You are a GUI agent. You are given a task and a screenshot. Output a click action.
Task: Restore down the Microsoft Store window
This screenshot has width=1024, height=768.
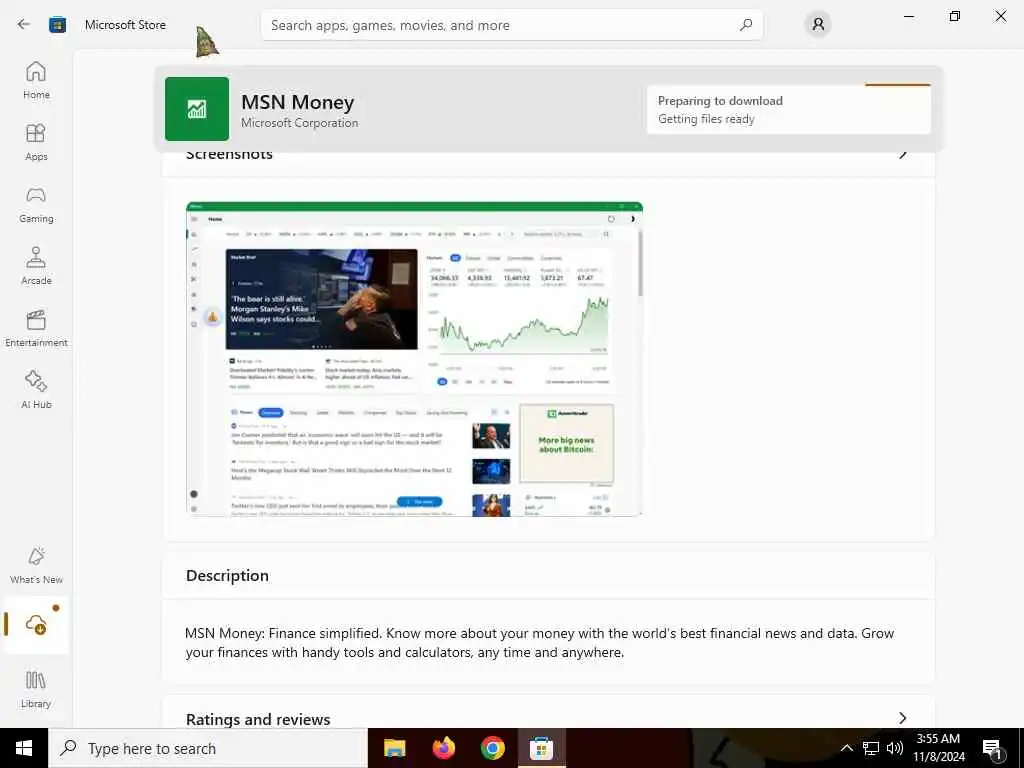coord(955,16)
